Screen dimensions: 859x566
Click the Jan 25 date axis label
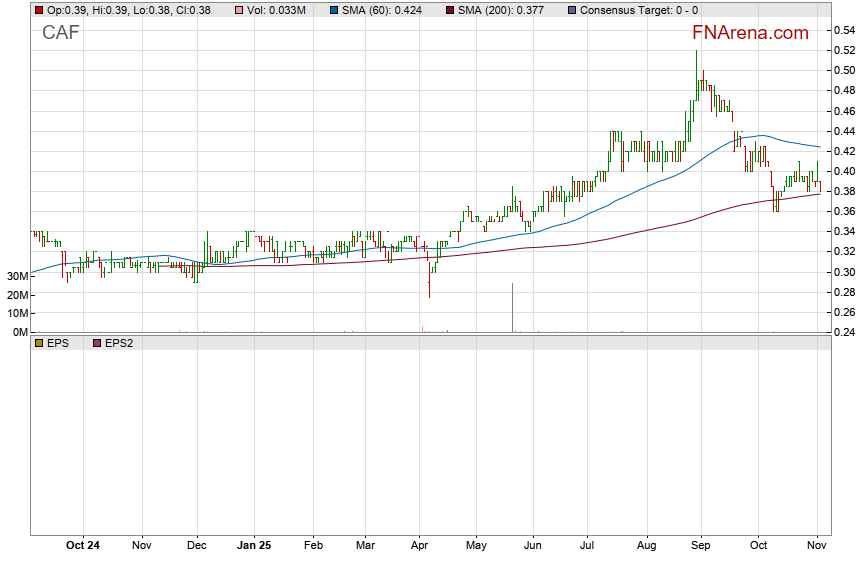point(253,546)
